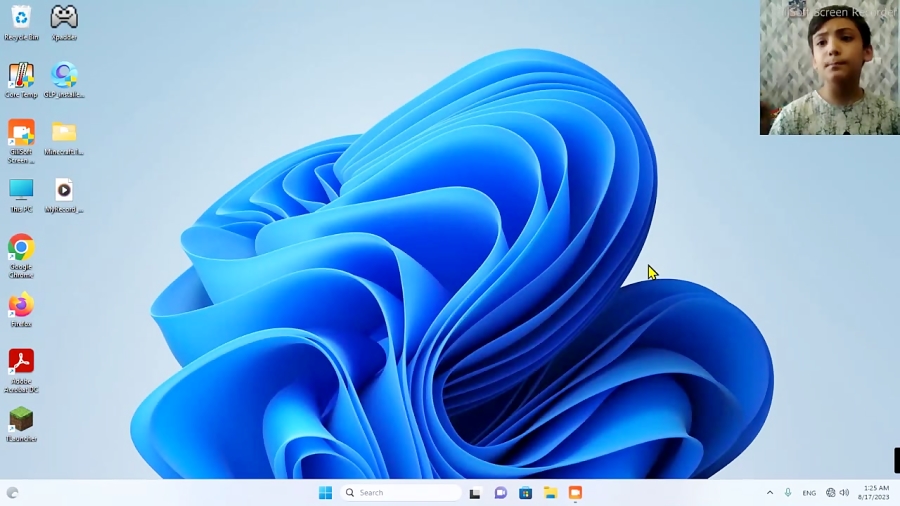Select the Minecraft folder on the desktop
This screenshot has width=900, height=506.
64,138
